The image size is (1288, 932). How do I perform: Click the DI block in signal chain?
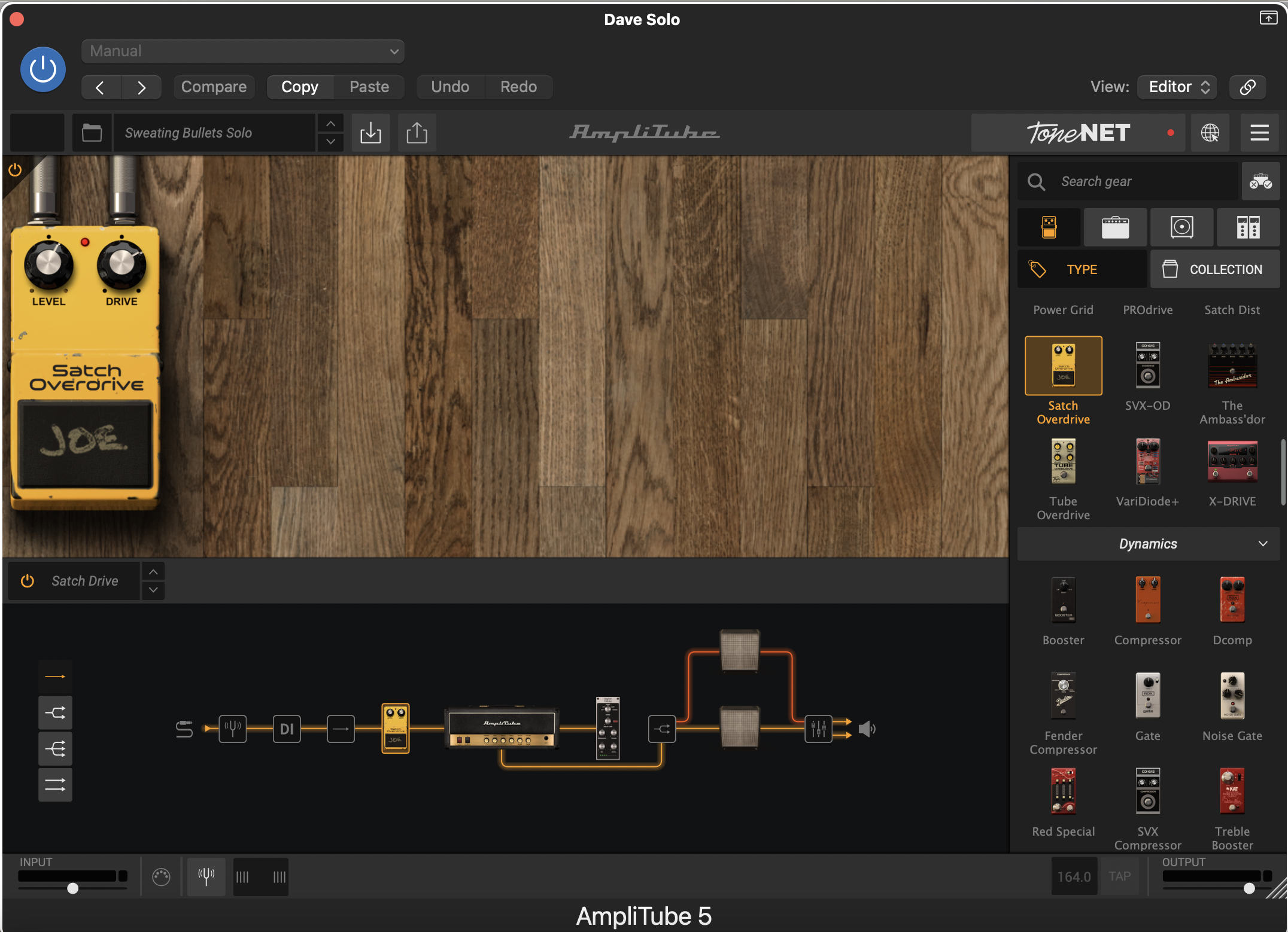tap(287, 729)
